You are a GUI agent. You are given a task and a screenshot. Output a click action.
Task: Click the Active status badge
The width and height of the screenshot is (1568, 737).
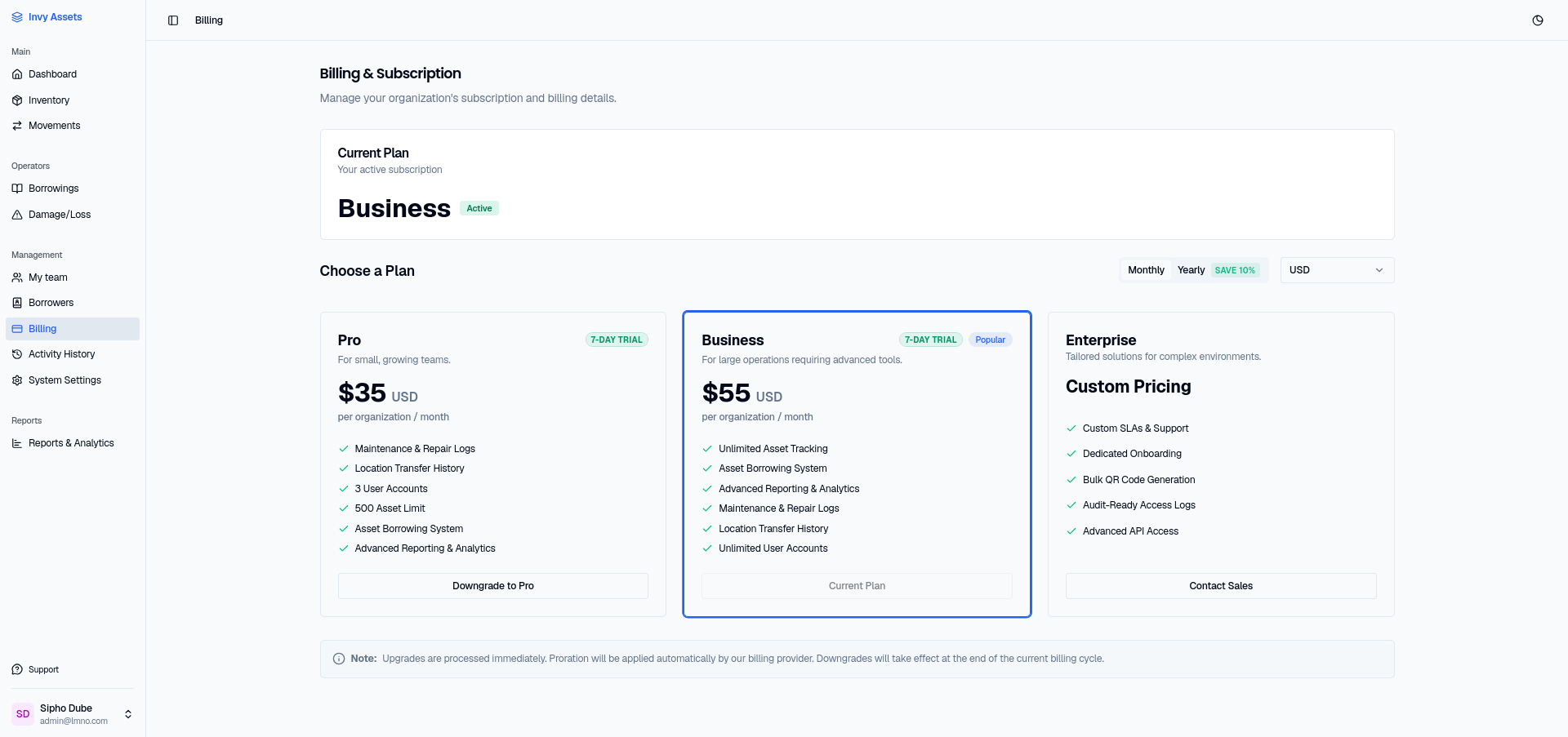tap(479, 208)
